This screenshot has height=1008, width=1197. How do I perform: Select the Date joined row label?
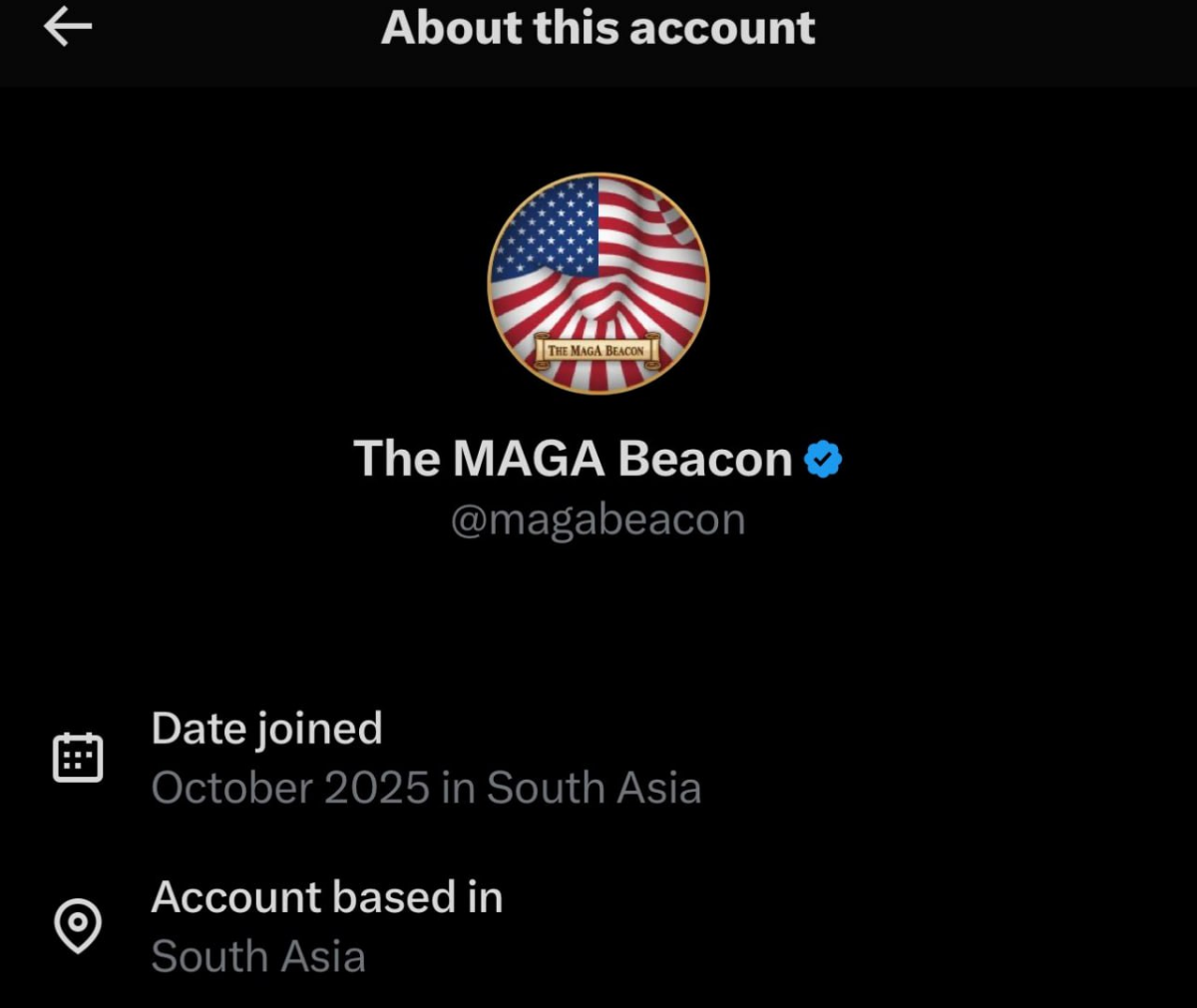pyautogui.click(x=266, y=728)
